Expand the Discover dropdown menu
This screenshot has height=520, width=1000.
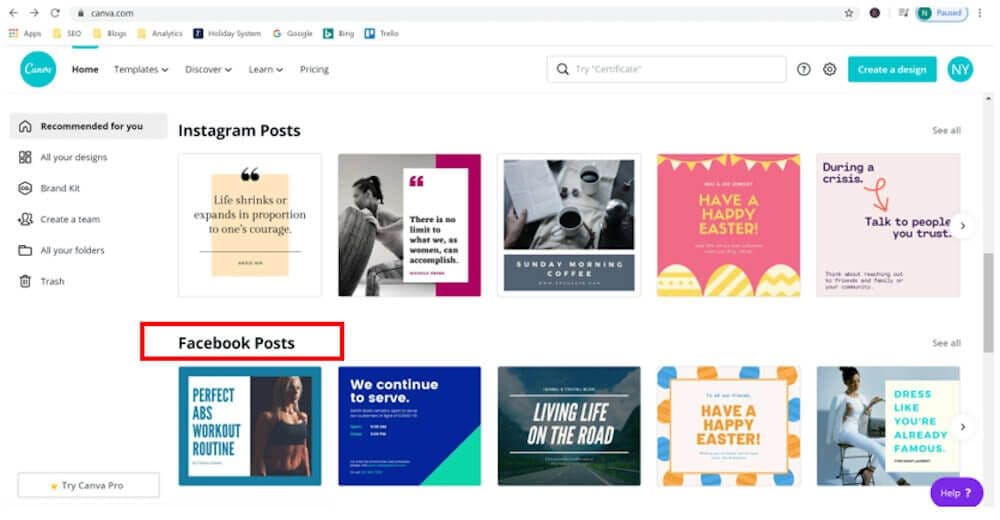point(208,69)
